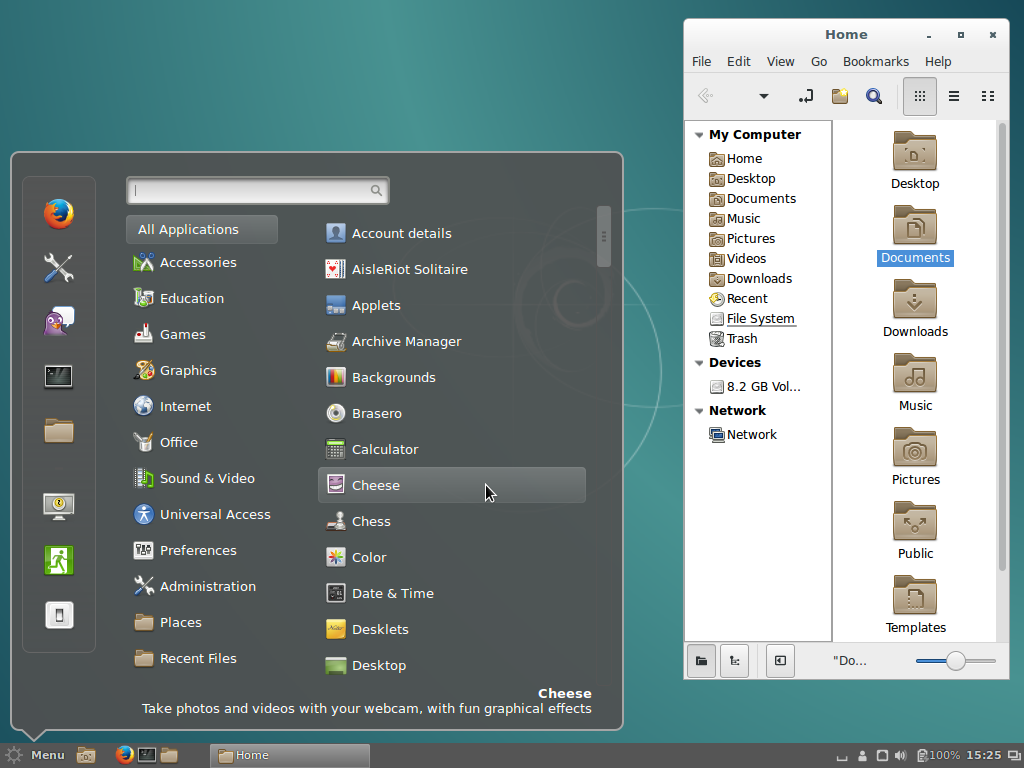Open Bookmarks menu in Home window
Screen dimensions: 1024x768
(x=876, y=61)
